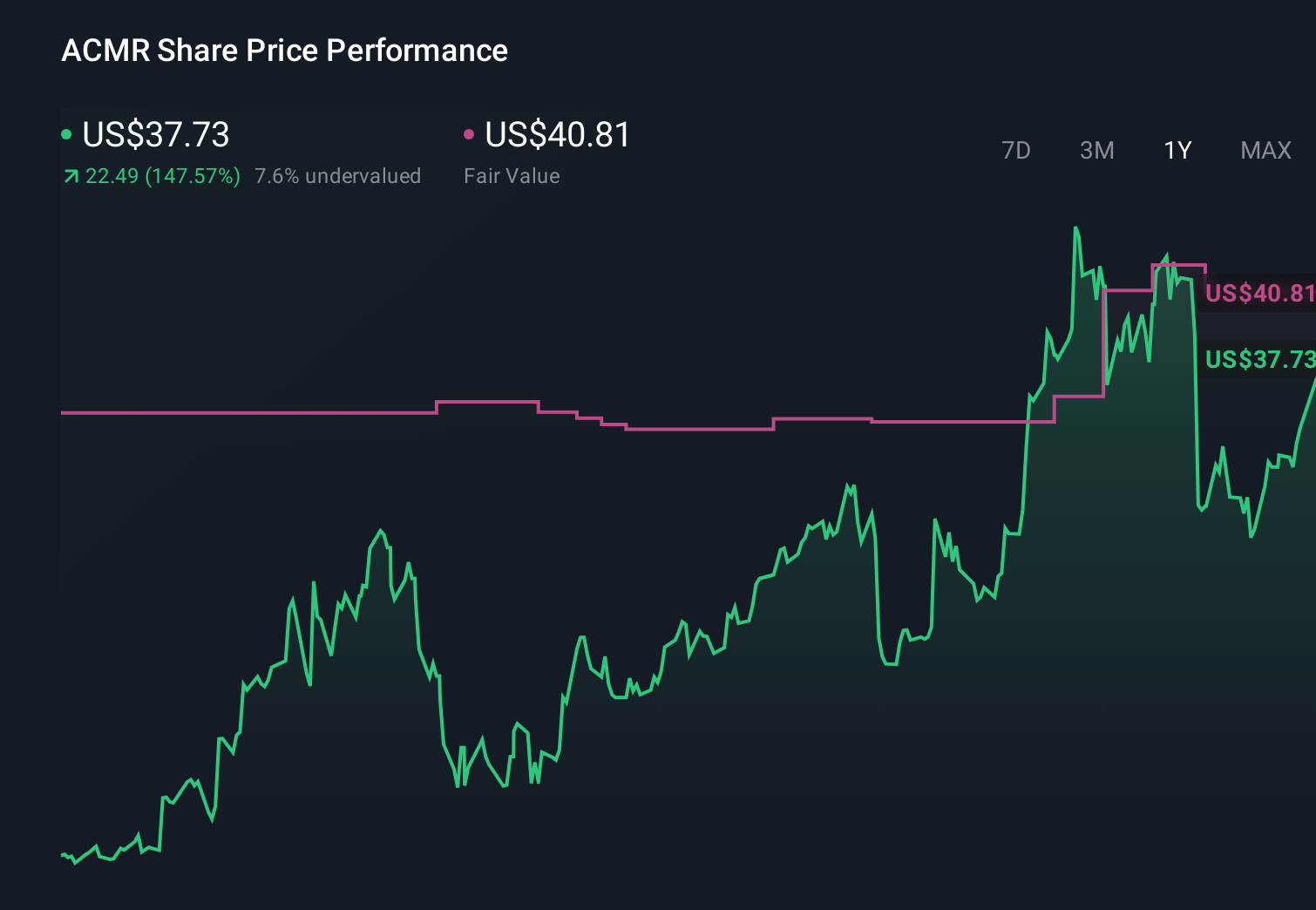Click the peak of the green price line
1316x910 pixels.
click(1077, 225)
